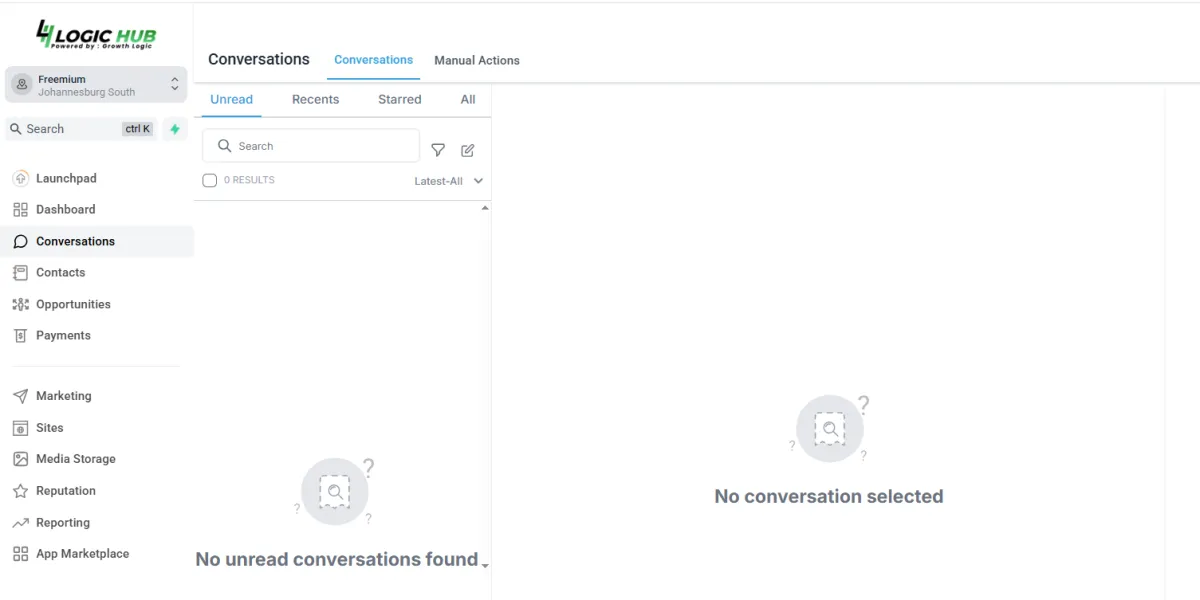The image size is (1200, 600).
Task: Click the Reputation star icon
Action: point(20,491)
